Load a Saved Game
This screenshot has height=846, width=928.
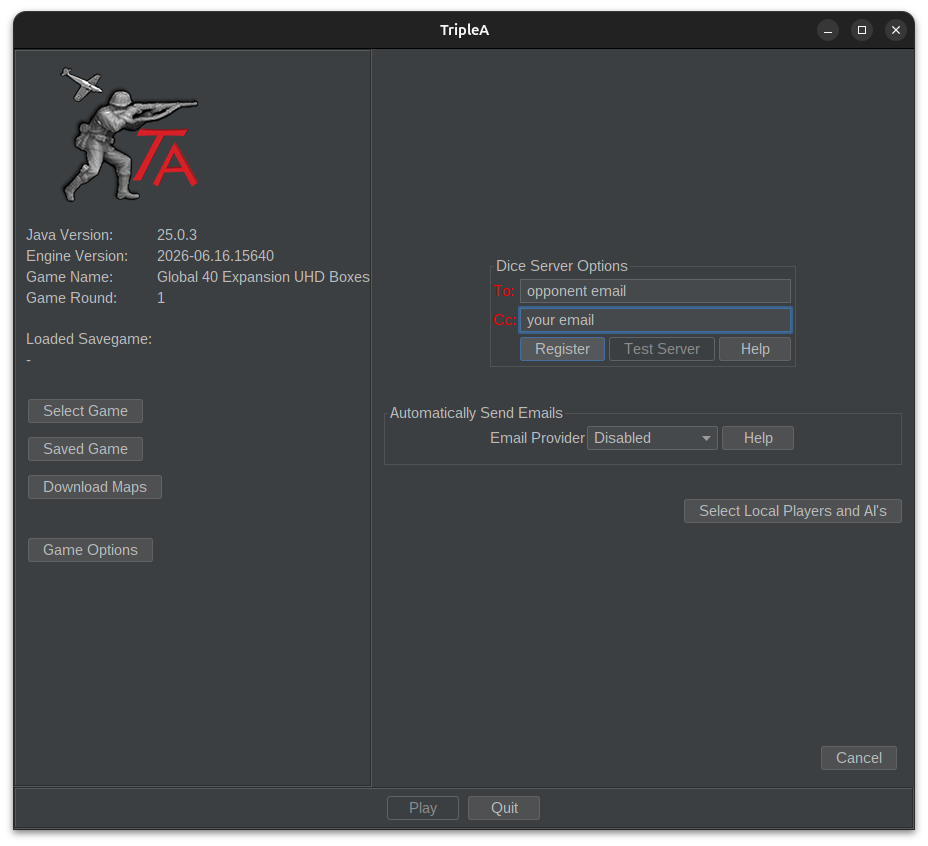(85, 449)
